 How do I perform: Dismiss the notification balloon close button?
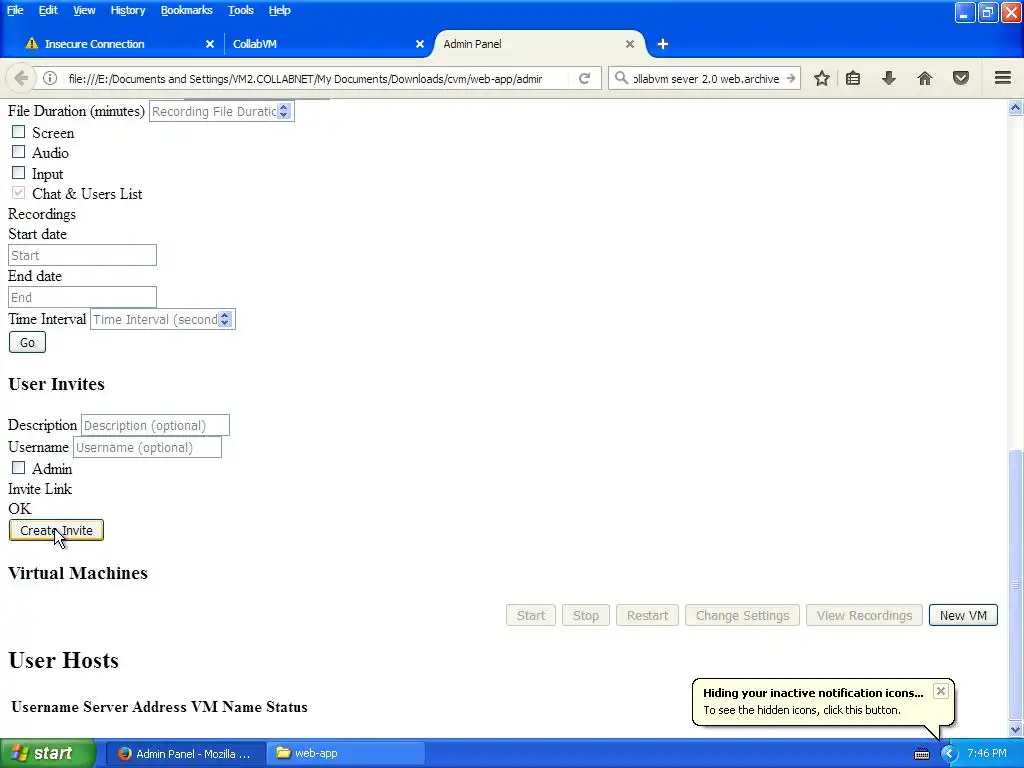point(940,691)
